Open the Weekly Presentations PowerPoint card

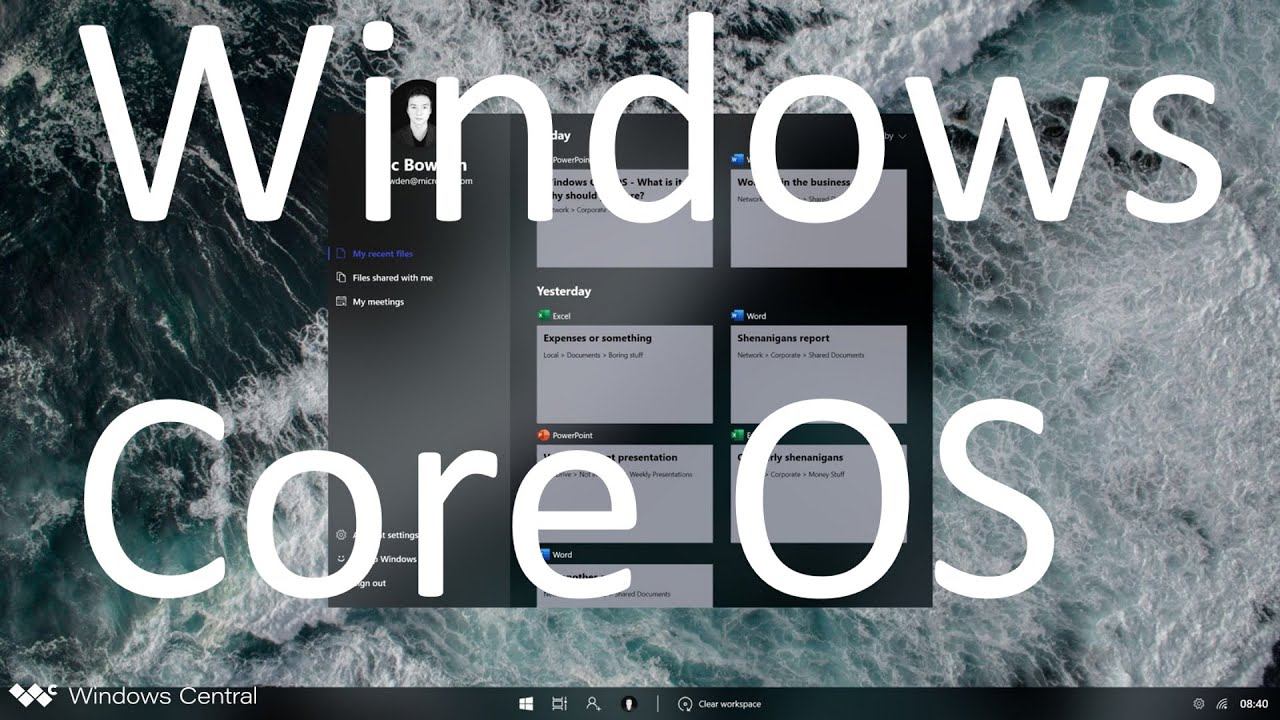625,493
